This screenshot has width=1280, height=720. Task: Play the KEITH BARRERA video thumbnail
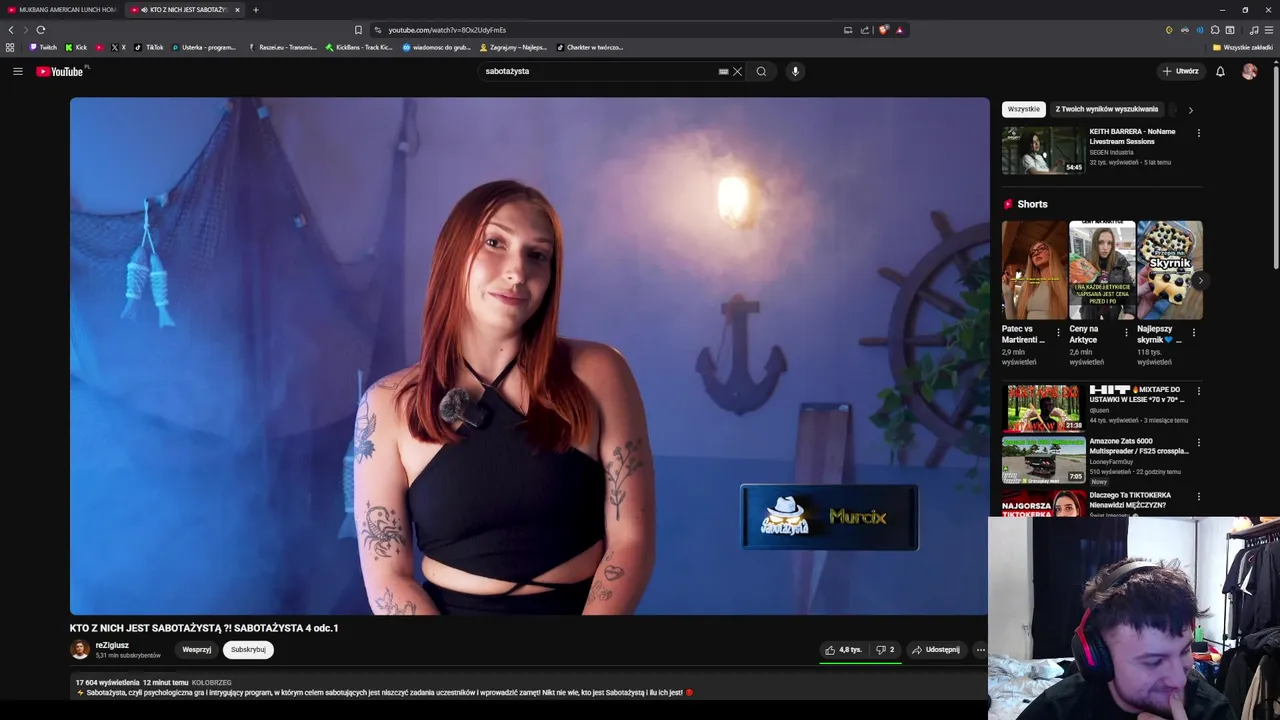click(1043, 150)
